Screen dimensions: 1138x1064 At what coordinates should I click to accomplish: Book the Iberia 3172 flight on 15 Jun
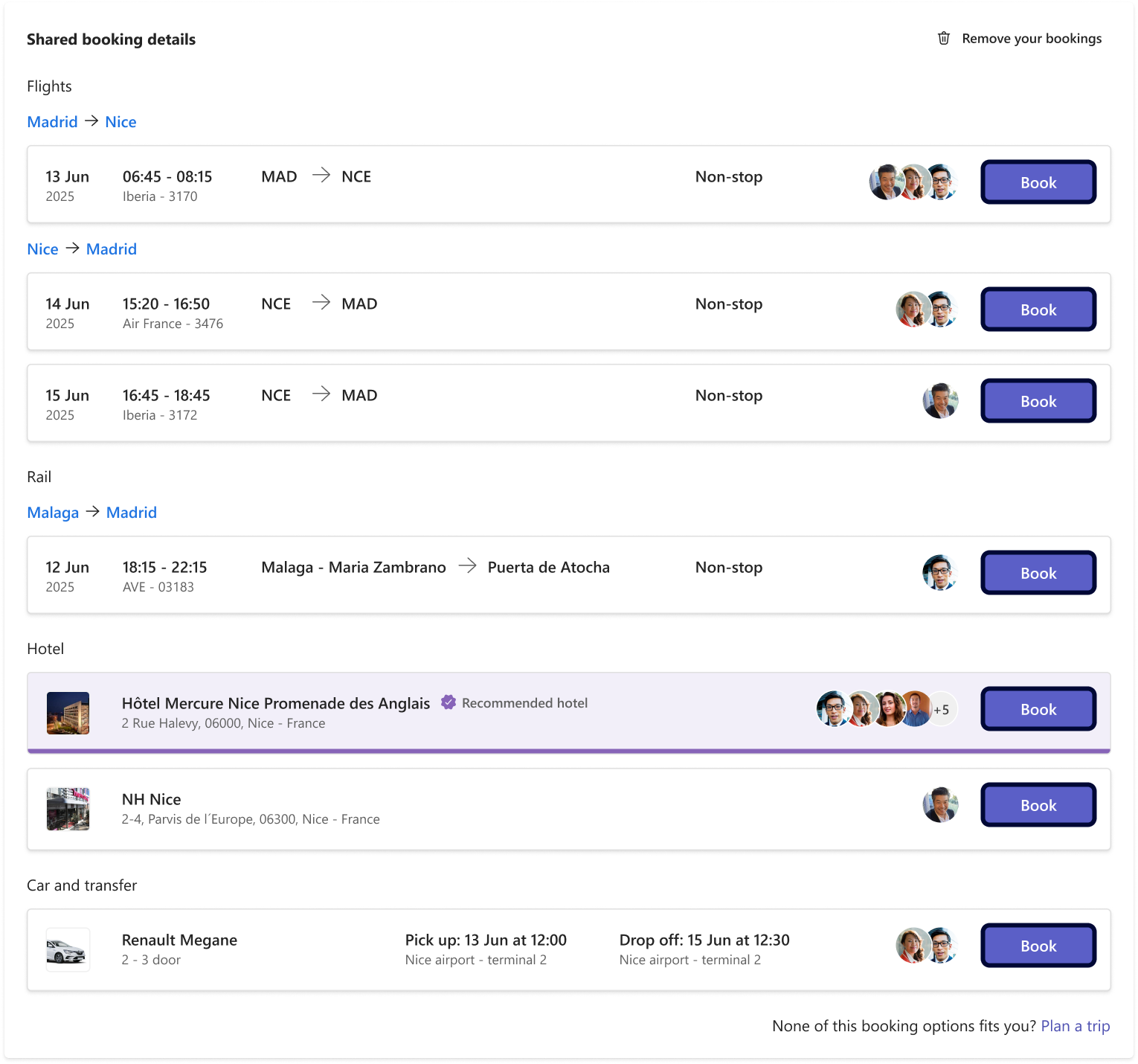[1038, 401]
